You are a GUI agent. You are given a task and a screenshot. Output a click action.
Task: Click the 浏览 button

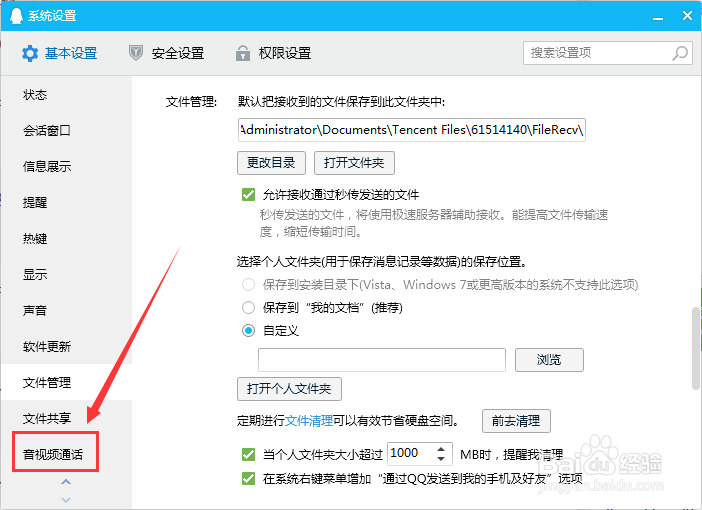coord(549,360)
